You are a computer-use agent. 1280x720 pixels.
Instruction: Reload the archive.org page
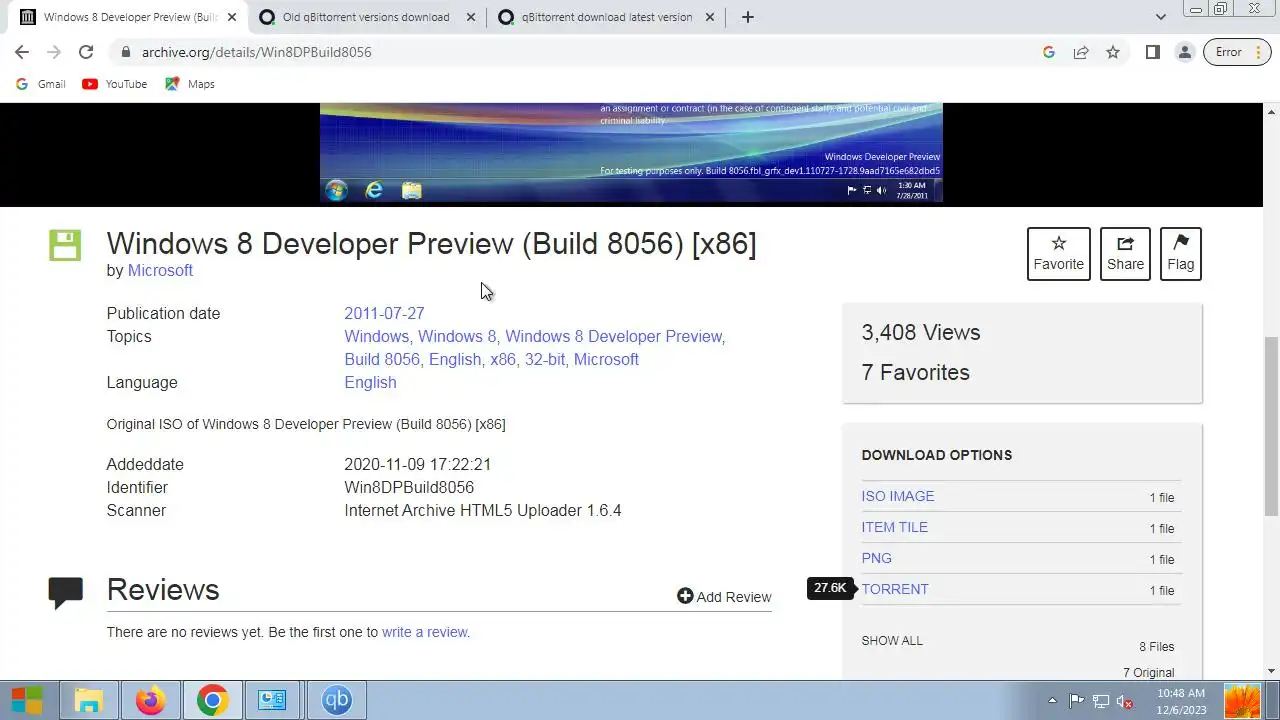[86, 52]
